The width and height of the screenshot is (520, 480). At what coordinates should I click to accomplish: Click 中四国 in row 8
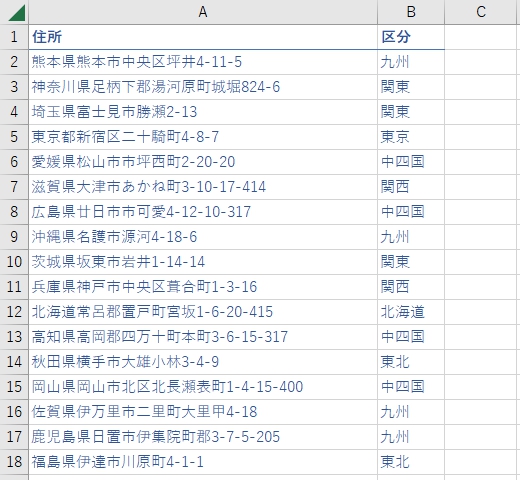(411, 212)
